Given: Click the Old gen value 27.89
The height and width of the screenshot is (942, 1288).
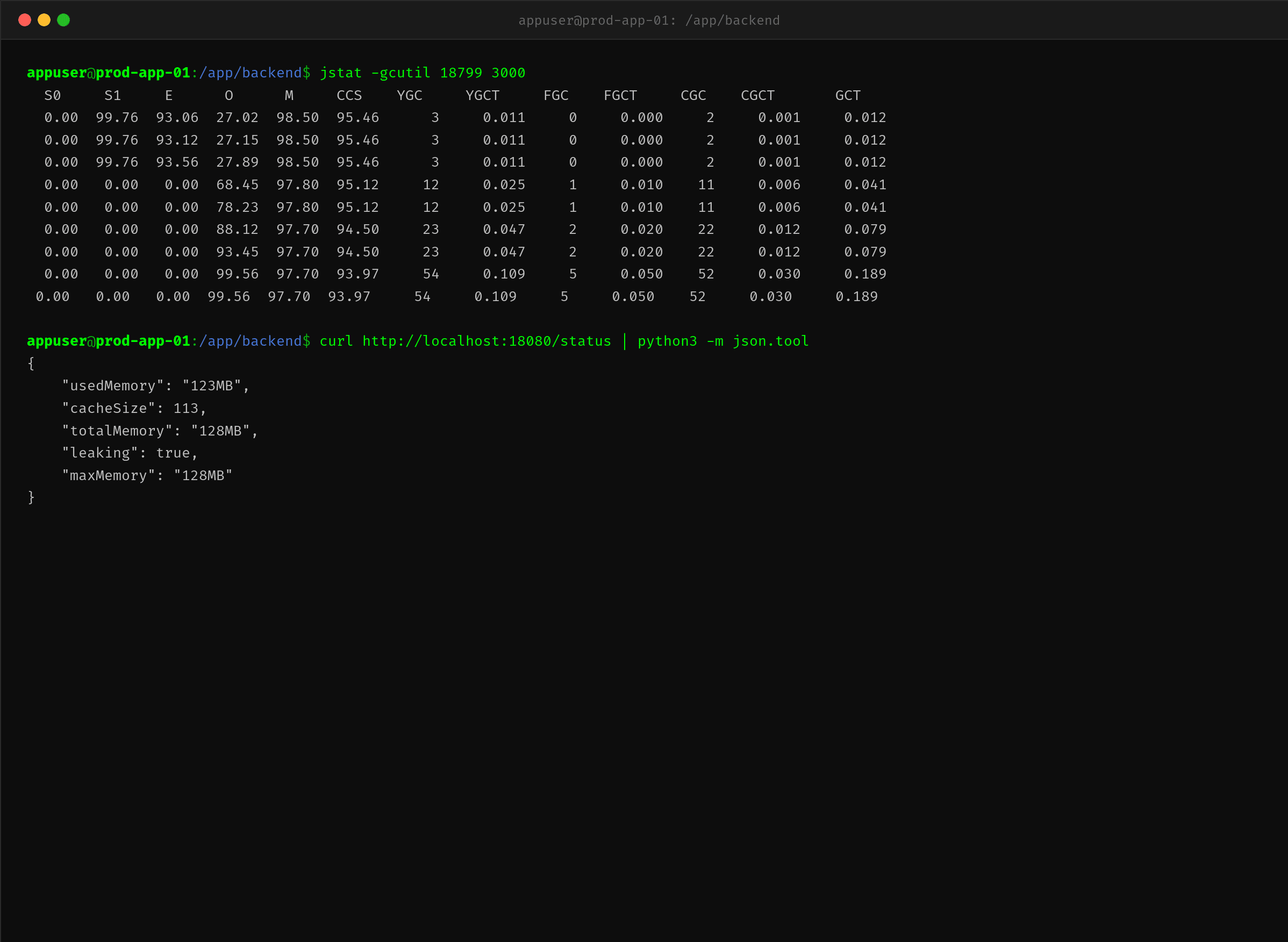Looking at the screenshot, I should [x=237, y=162].
